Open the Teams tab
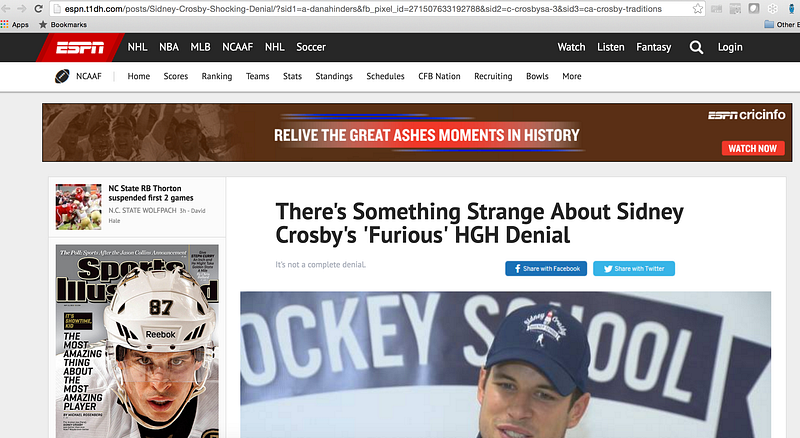800x438 pixels. coord(258,76)
